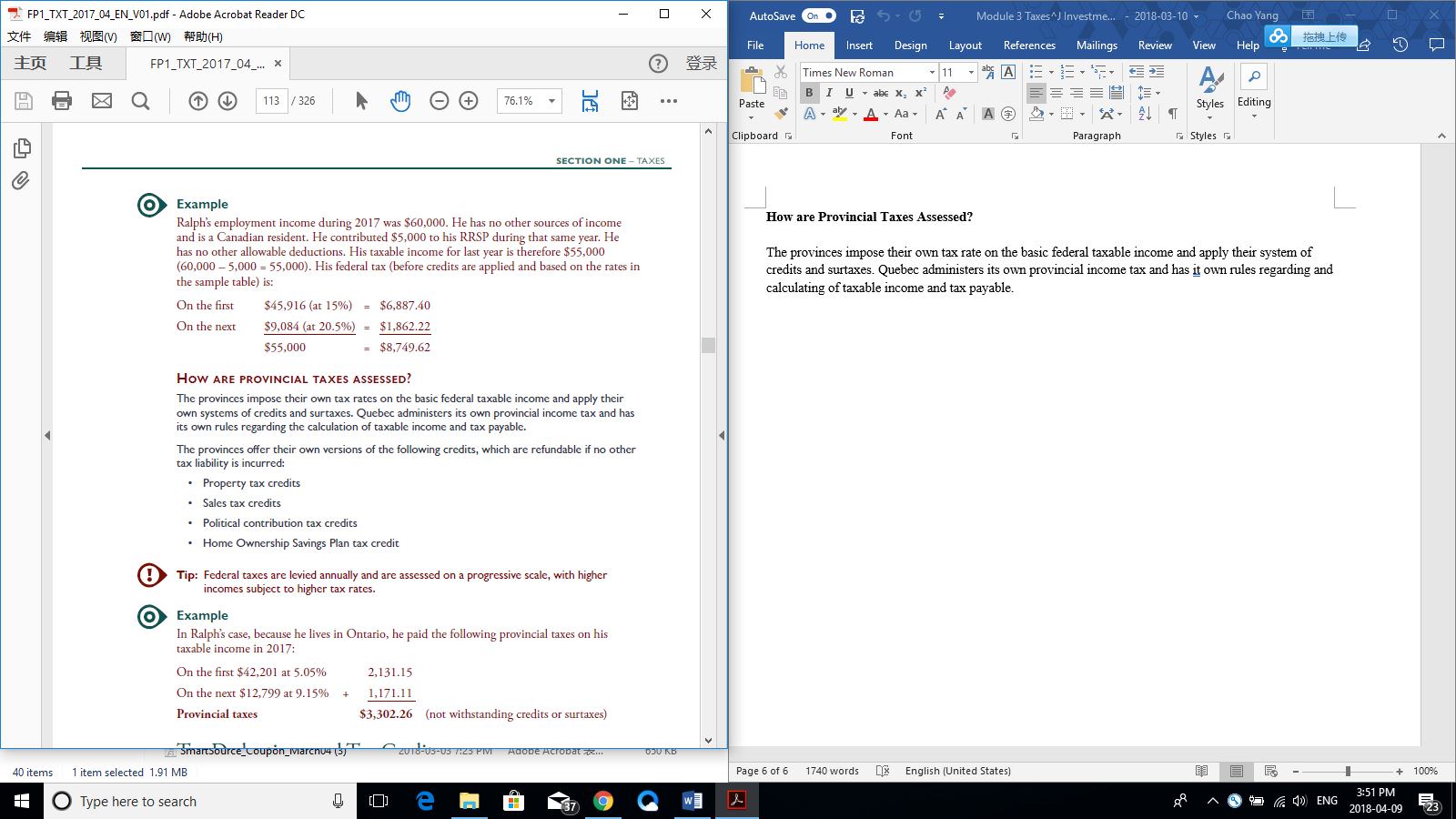Email the PDF using the envelope icon
The width and height of the screenshot is (1456, 819).
102,101
